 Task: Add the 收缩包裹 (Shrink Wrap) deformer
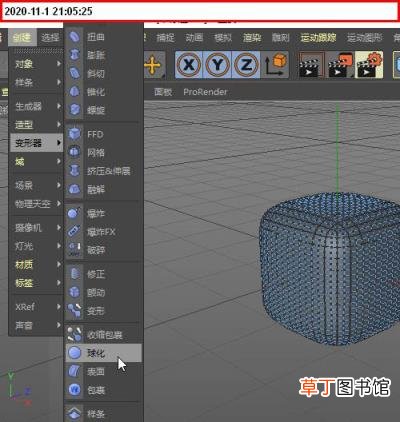pyautogui.click(x=104, y=335)
